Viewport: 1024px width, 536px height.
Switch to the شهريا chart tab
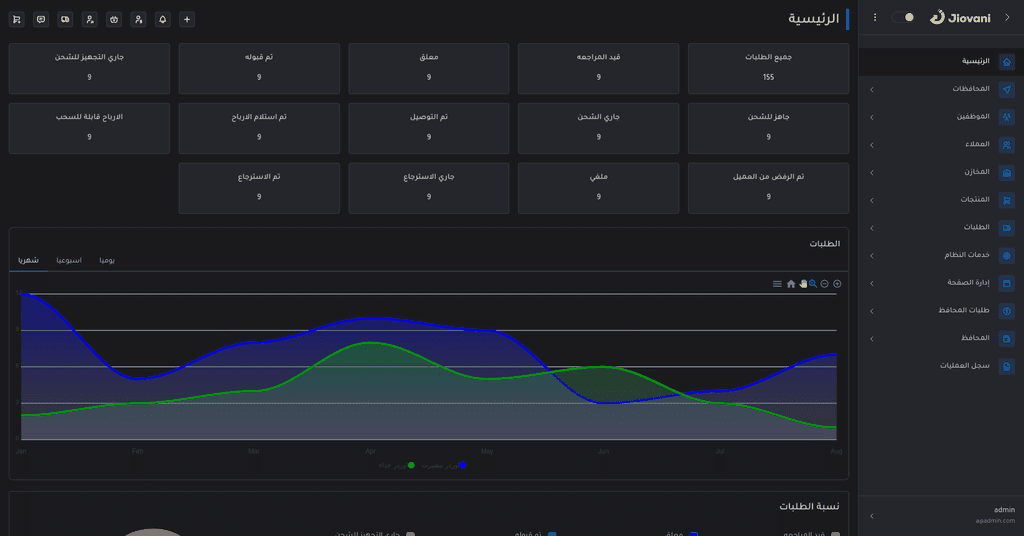coord(28,260)
